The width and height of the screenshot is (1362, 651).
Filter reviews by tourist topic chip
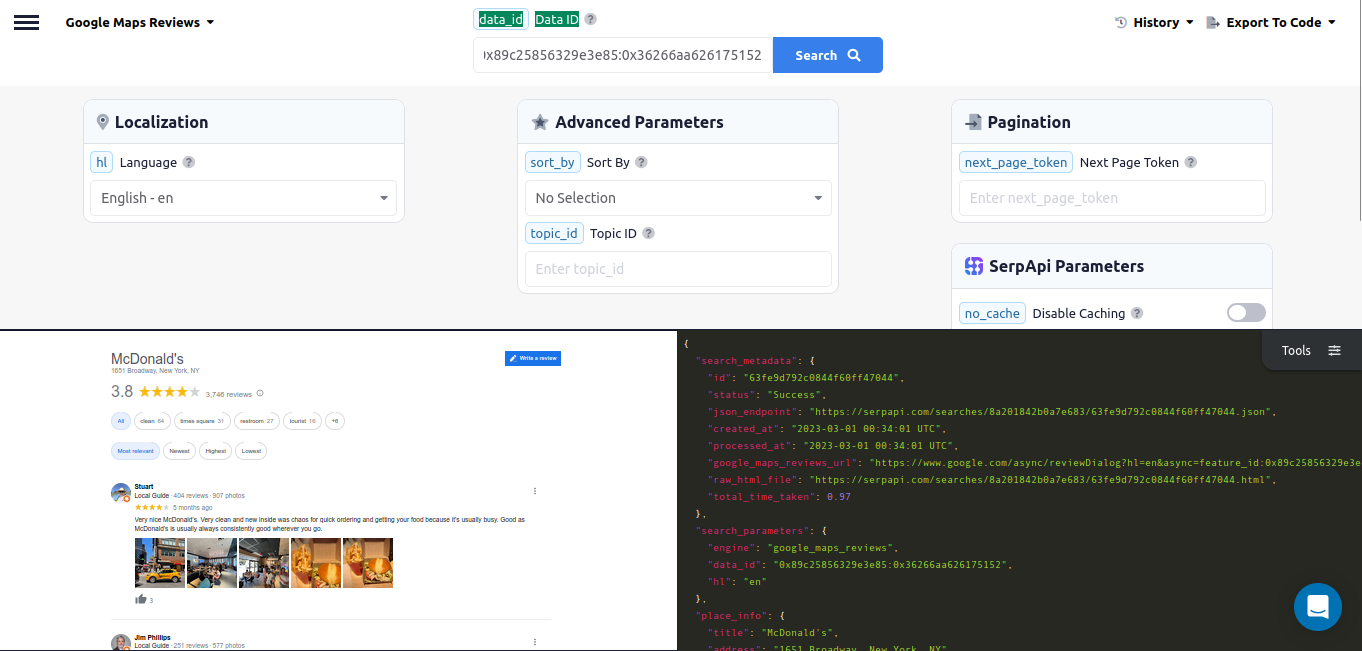pyautogui.click(x=303, y=421)
